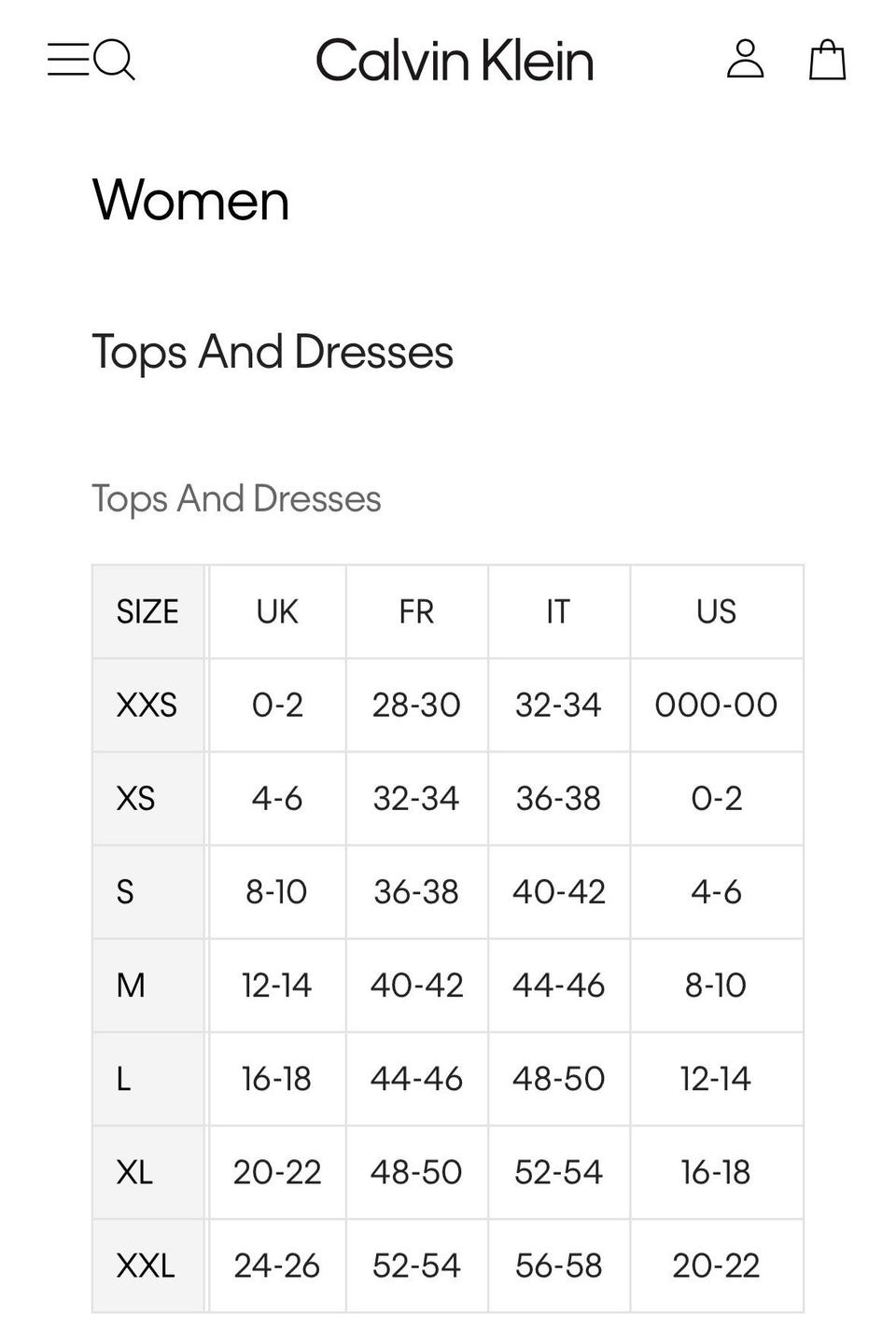The height and width of the screenshot is (1328, 896).
Task: Select the XXS size row label
Action: pos(147,705)
